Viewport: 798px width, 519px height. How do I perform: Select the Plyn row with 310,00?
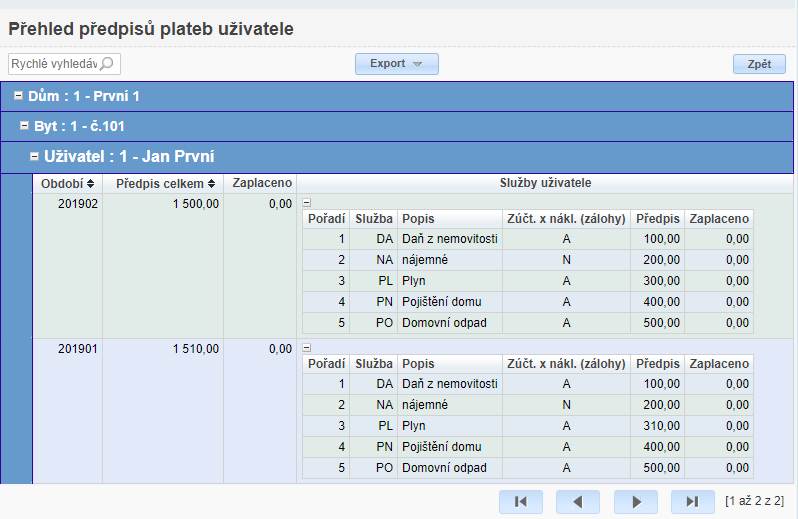pos(527,426)
